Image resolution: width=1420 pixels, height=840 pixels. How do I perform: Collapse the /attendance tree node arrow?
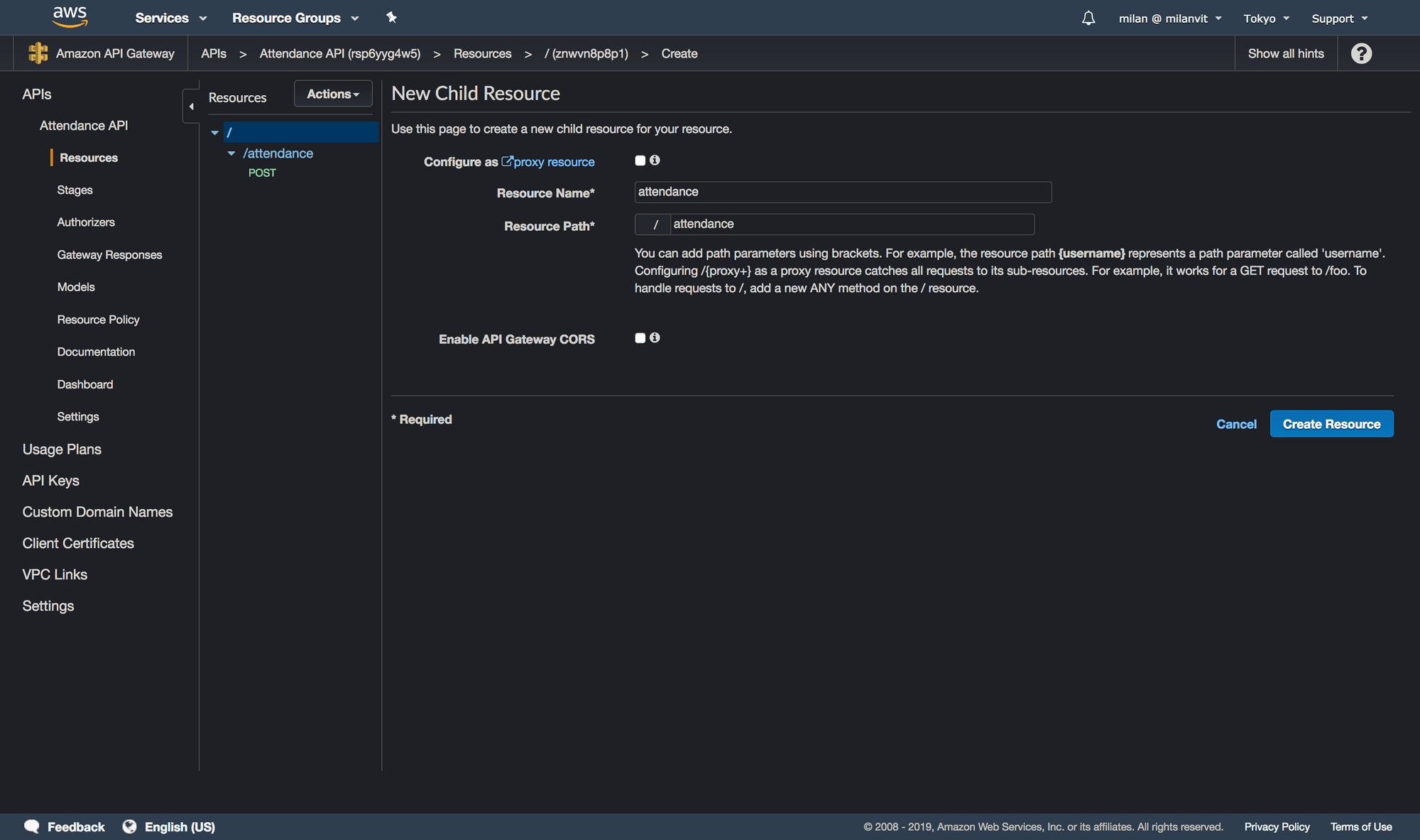click(x=231, y=153)
